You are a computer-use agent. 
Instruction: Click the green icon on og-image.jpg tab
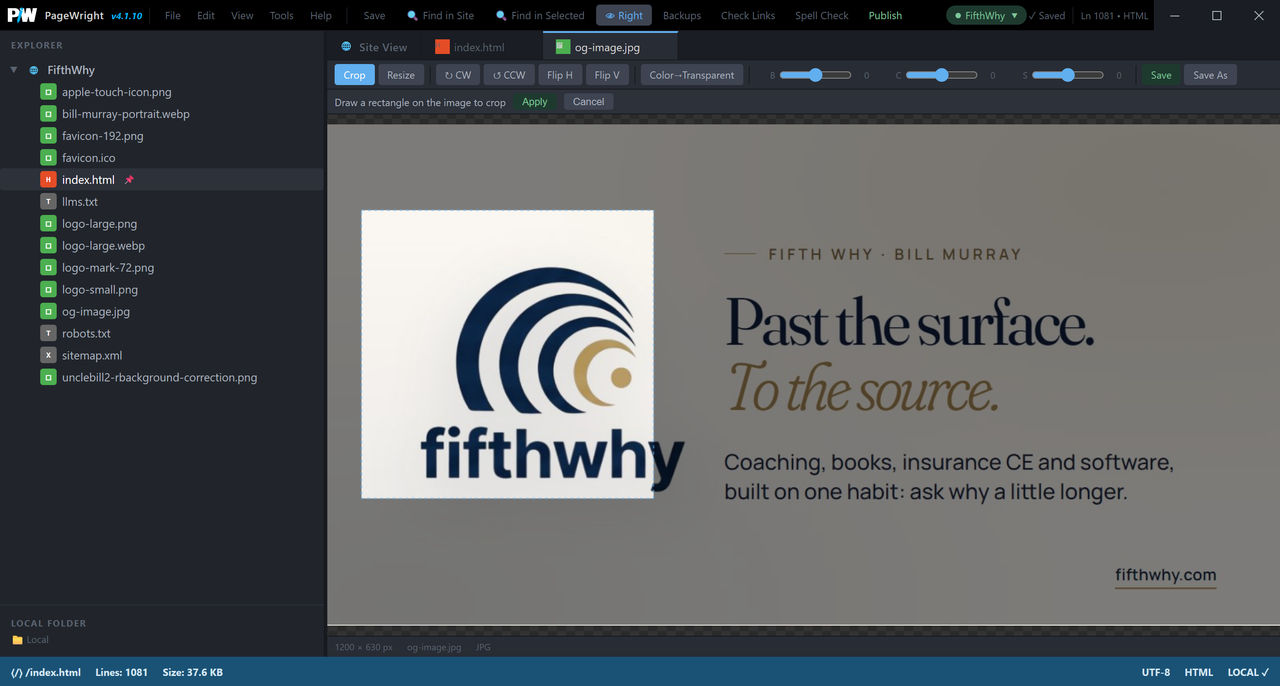point(562,47)
